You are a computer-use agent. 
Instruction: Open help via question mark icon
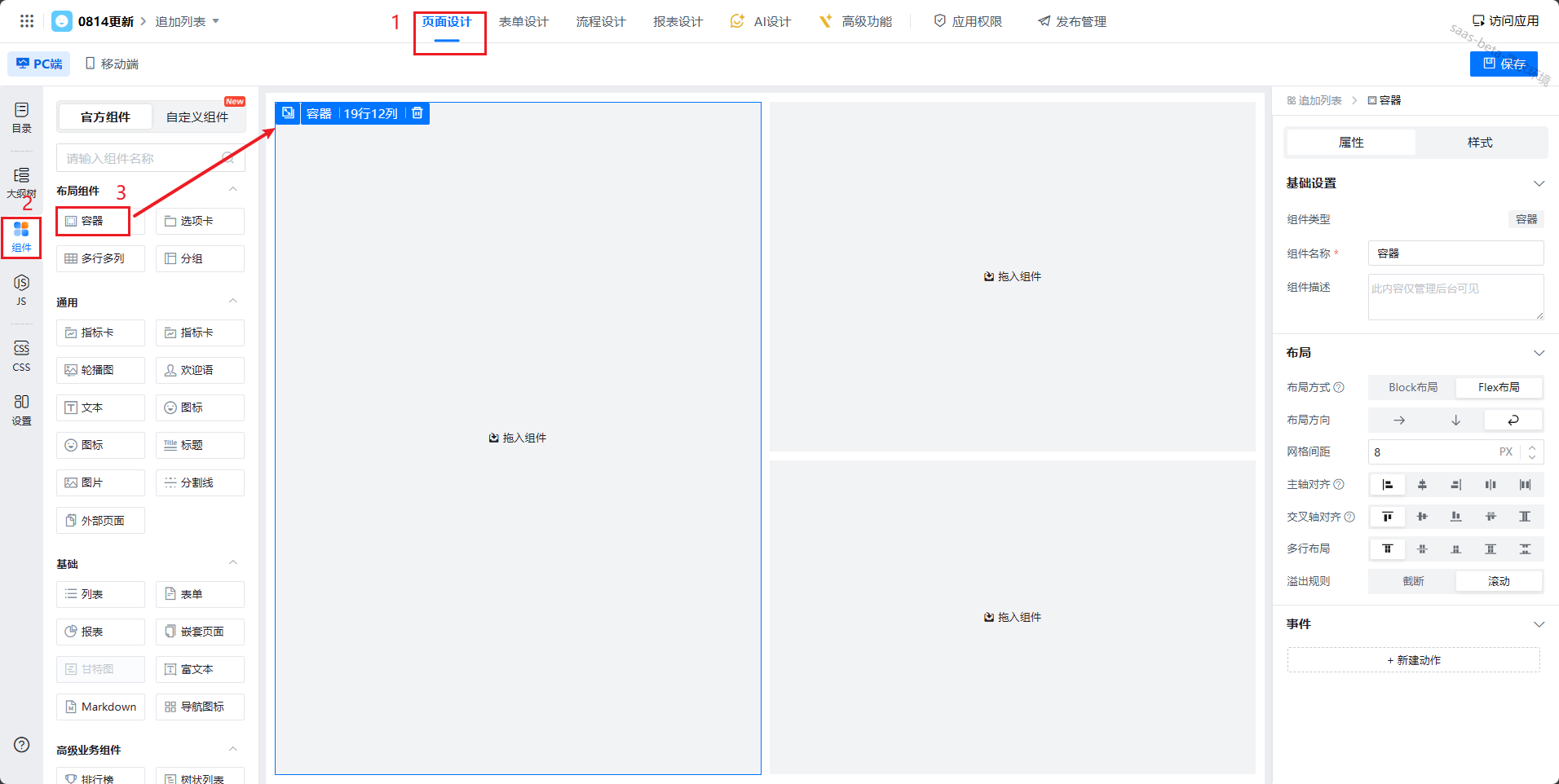[22, 745]
